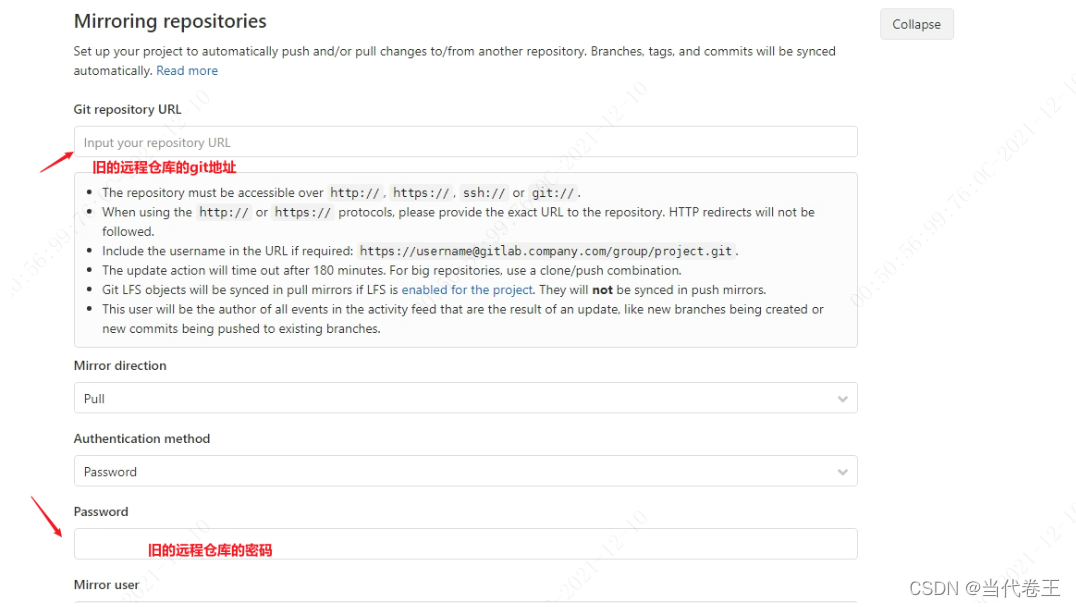Click the Git repository URL label
1076x607 pixels.
pyautogui.click(x=128, y=109)
